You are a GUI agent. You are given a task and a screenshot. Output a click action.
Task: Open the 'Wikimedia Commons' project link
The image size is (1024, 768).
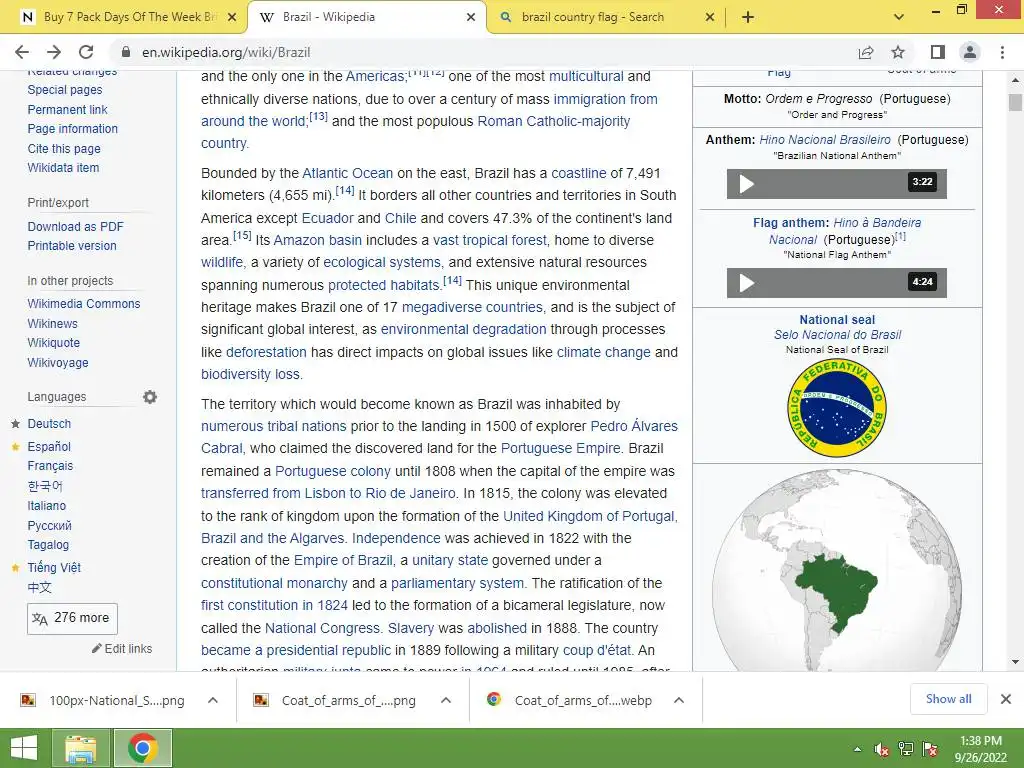point(84,304)
